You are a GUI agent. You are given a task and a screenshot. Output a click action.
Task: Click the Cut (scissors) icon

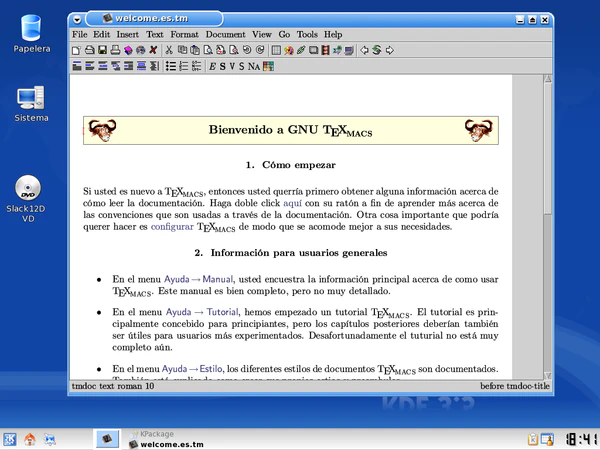(x=169, y=49)
